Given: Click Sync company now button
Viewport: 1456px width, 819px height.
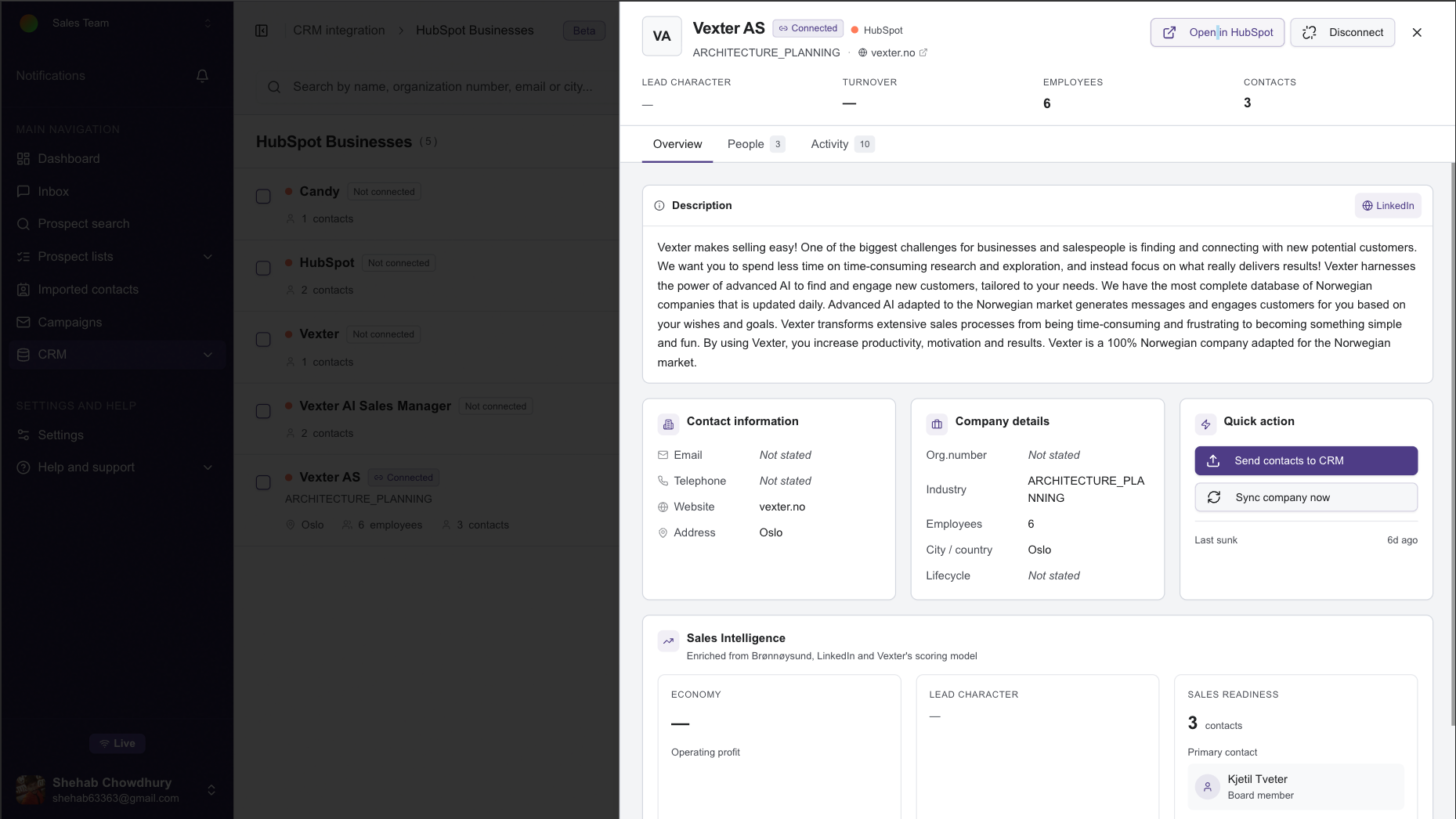Looking at the screenshot, I should coord(1306,498).
